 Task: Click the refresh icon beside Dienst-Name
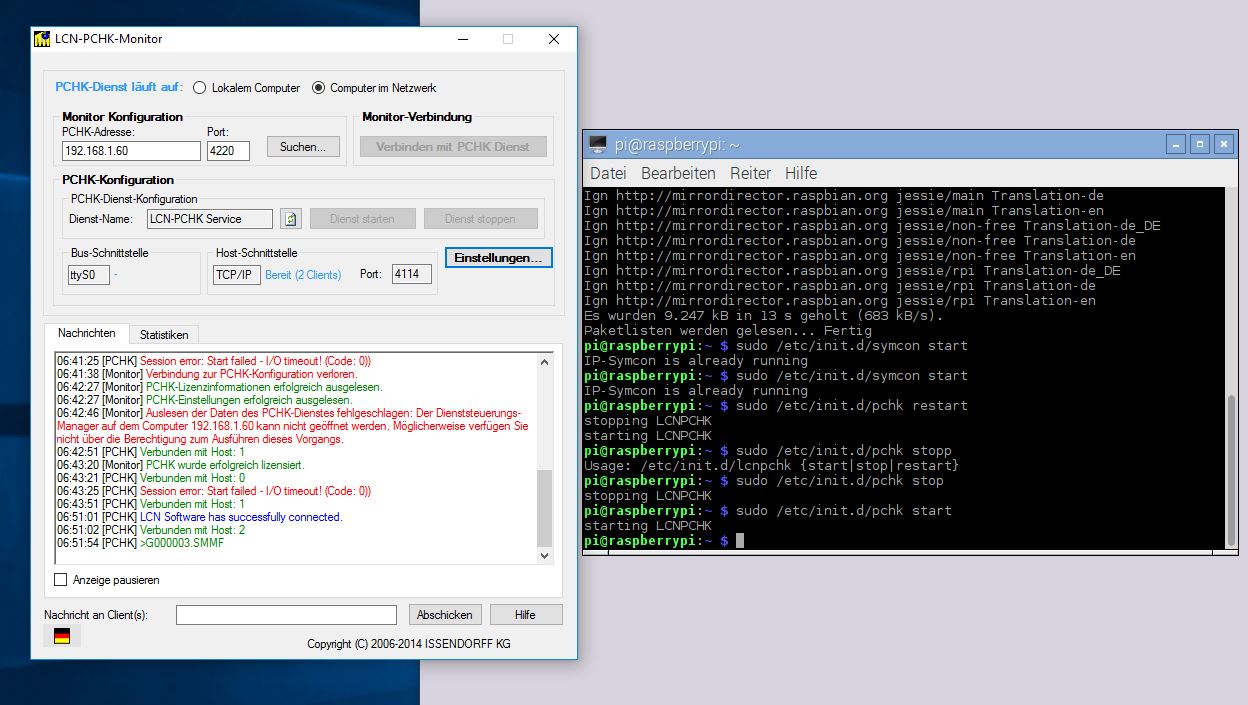[290, 219]
